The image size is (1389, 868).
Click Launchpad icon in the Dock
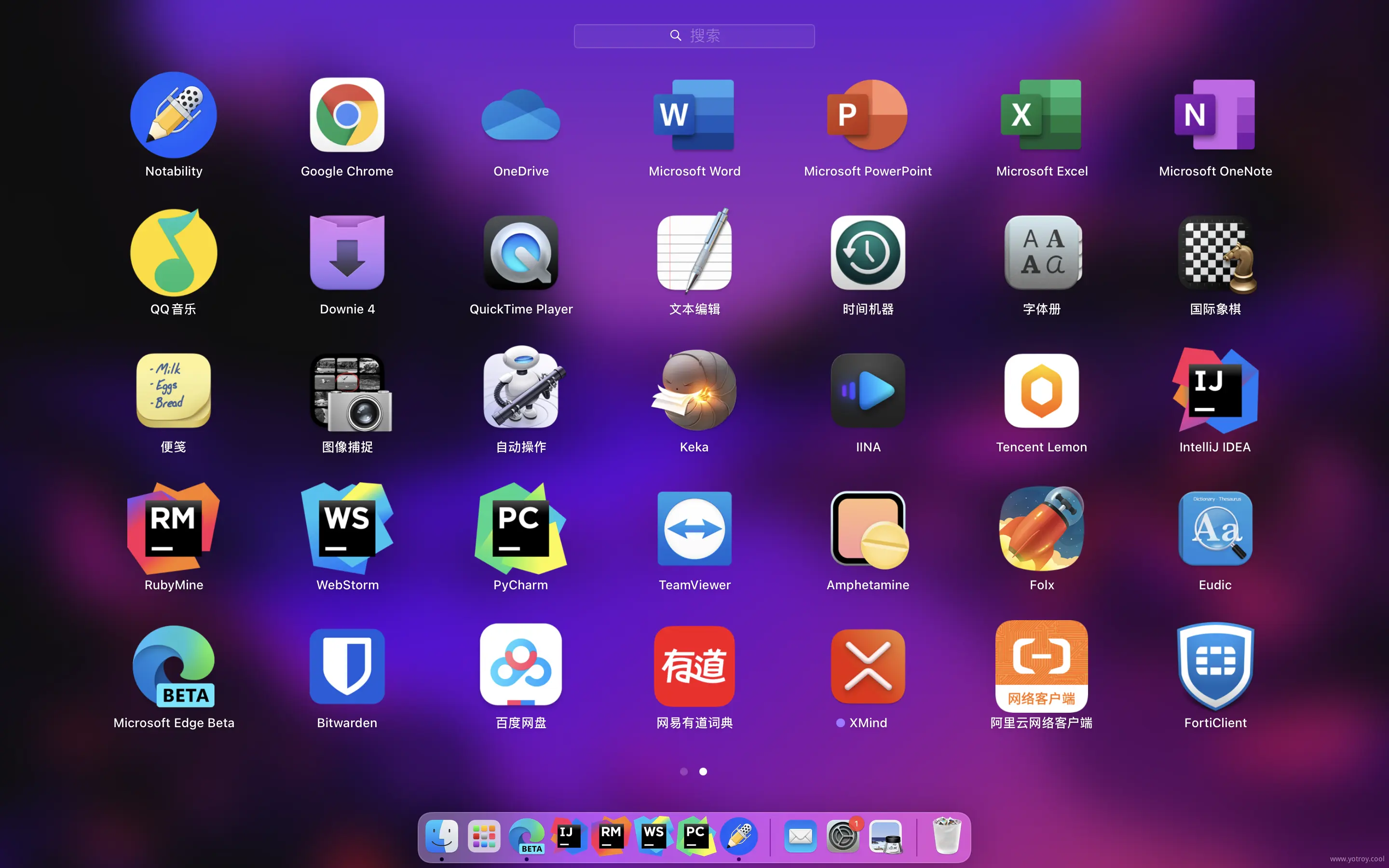pyautogui.click(x=484, y=837)
